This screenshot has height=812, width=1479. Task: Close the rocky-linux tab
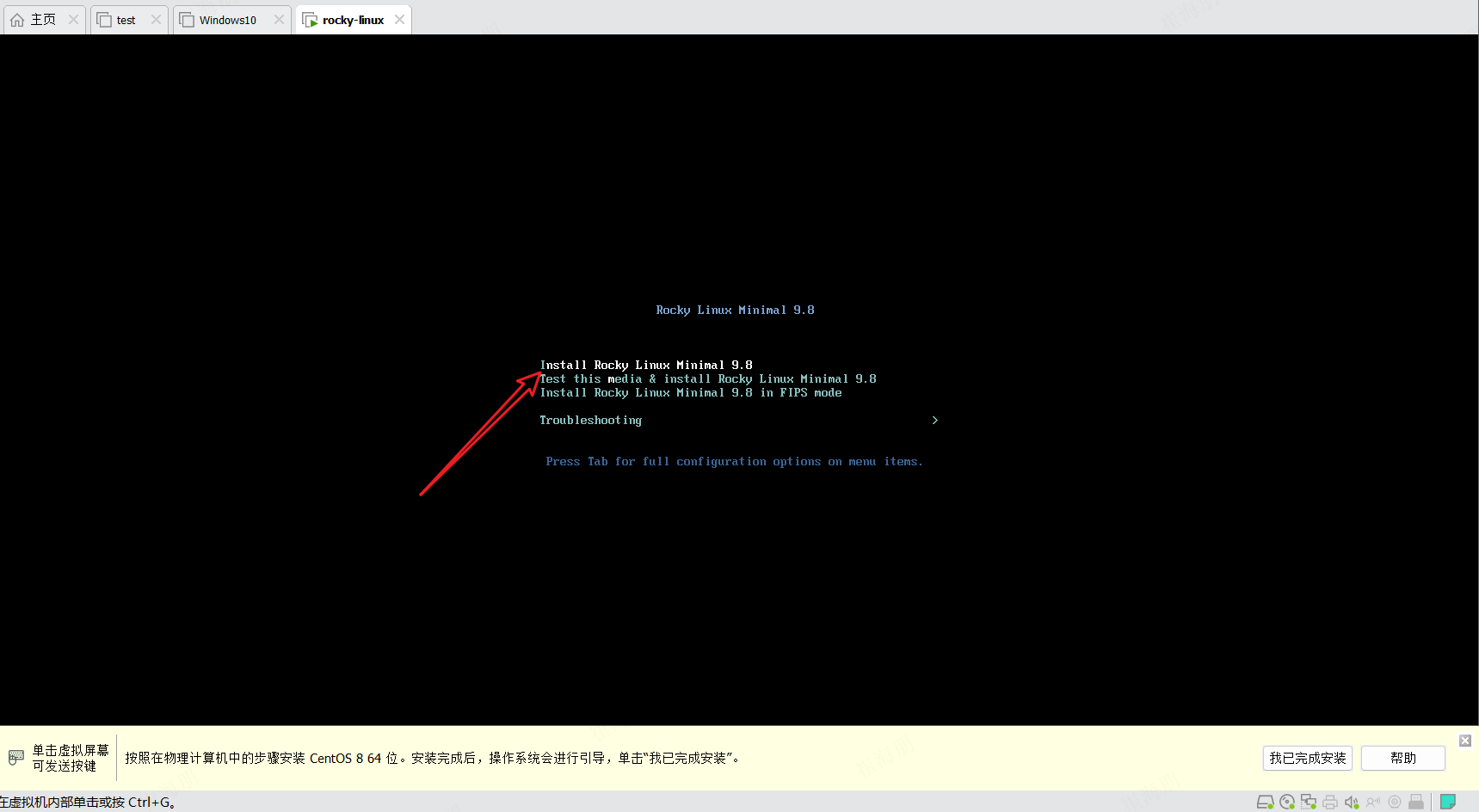tap(399, 20)
